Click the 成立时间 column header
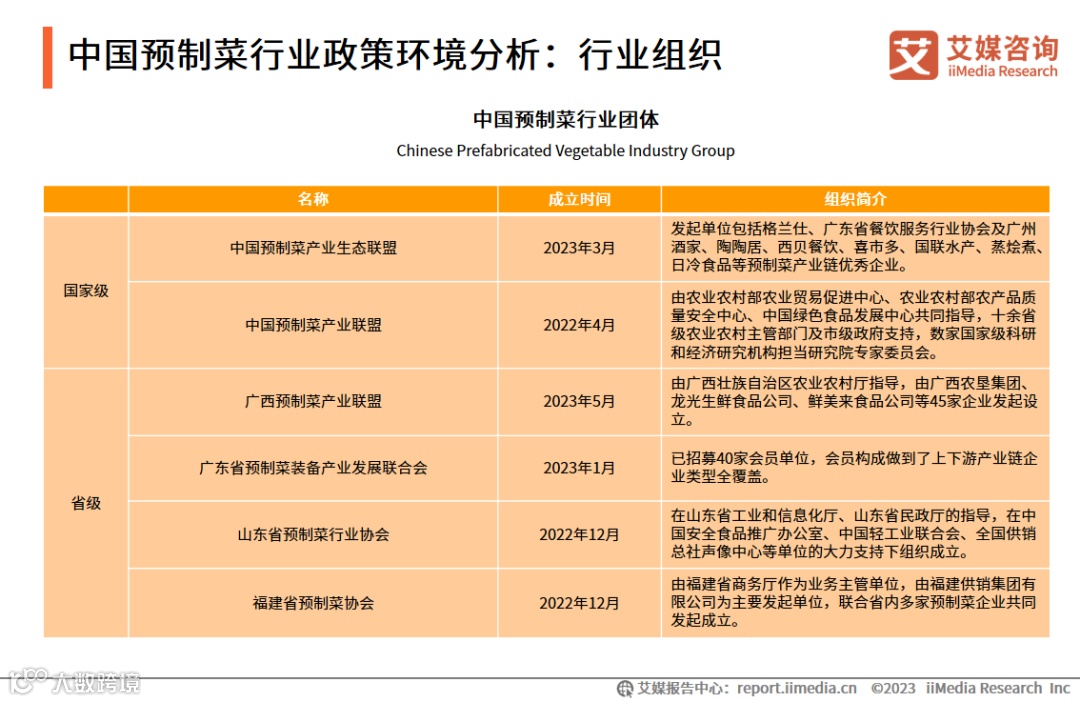This screenshot has height=702, width=1080. (579, 199)
